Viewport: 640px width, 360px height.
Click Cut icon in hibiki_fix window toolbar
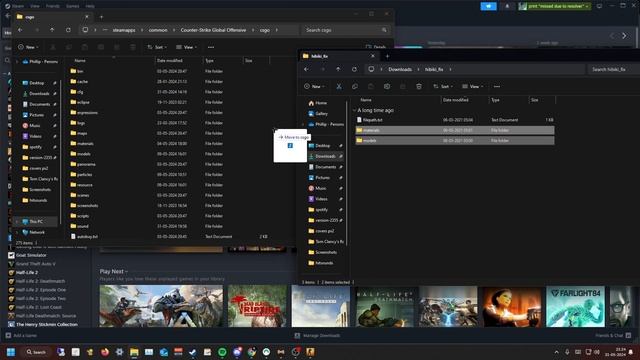pos(339,87)
